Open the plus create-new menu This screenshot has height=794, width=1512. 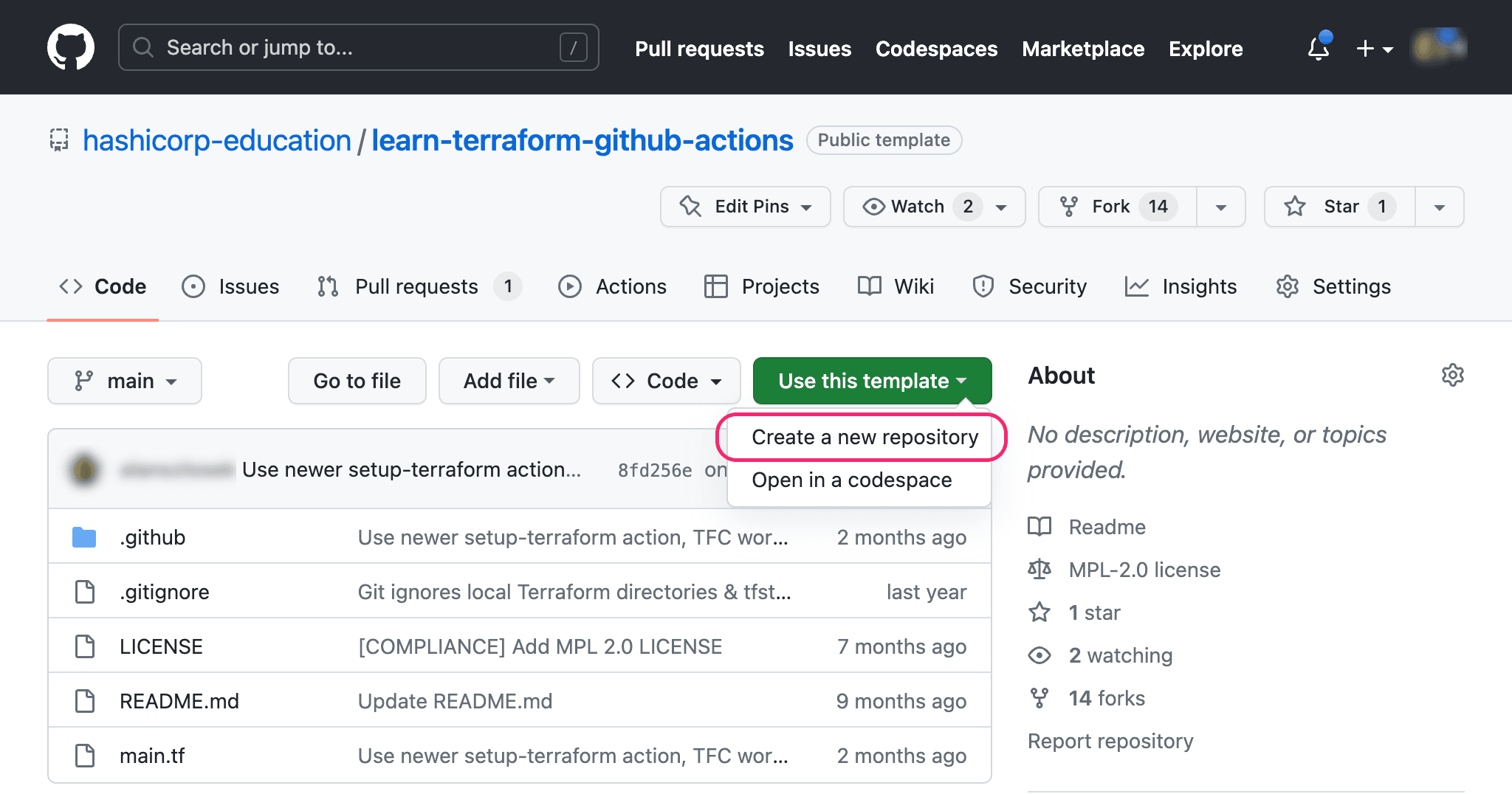point(1375,49)
